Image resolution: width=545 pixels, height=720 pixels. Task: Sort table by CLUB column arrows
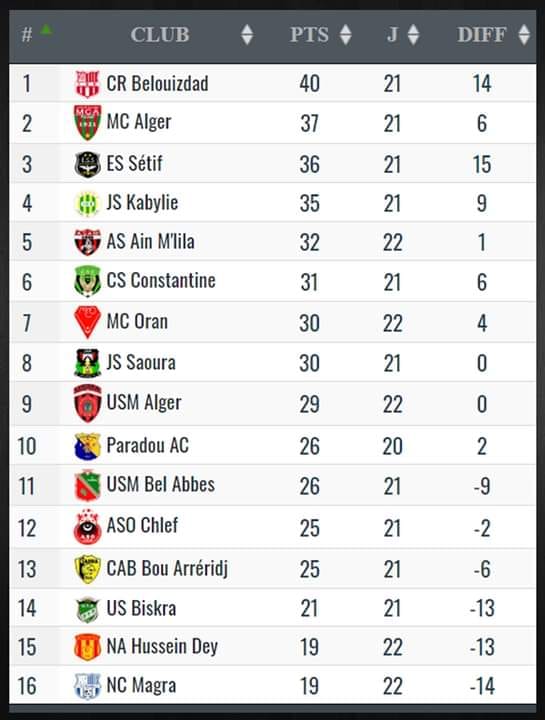(247, 35)
